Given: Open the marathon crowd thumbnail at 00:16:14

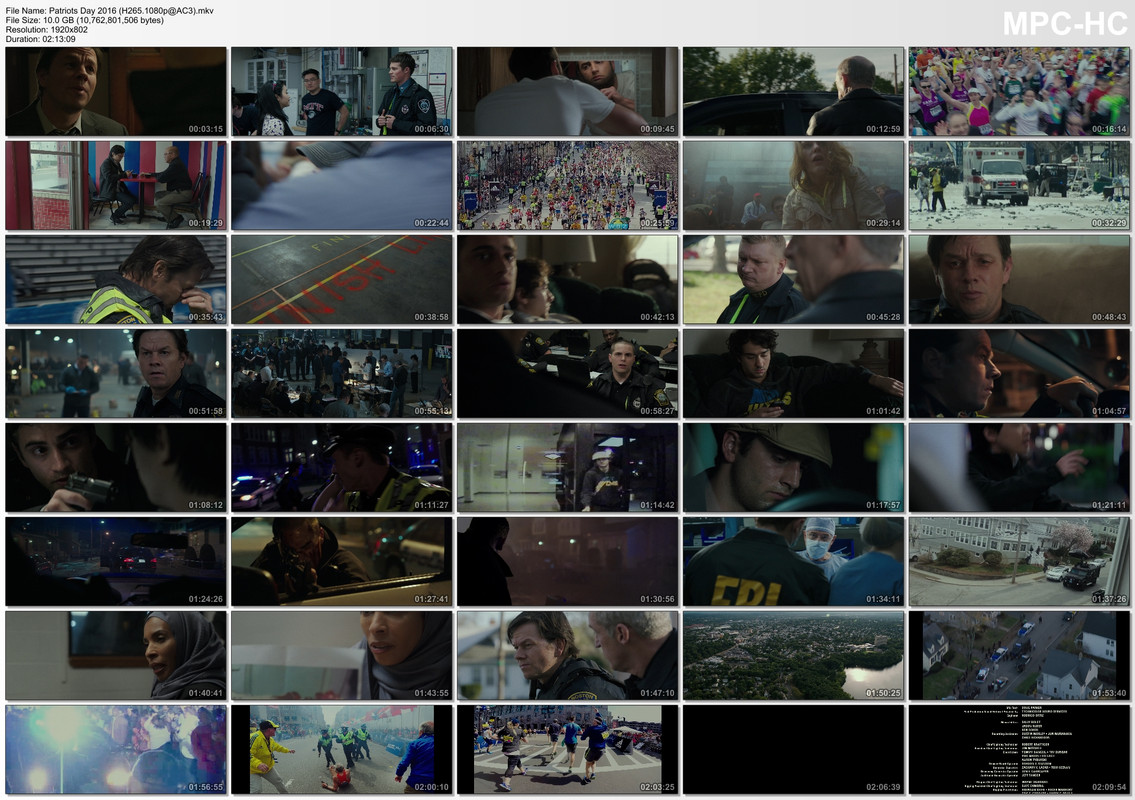Looking at the screenshot, I should [x=1019, y=92].
